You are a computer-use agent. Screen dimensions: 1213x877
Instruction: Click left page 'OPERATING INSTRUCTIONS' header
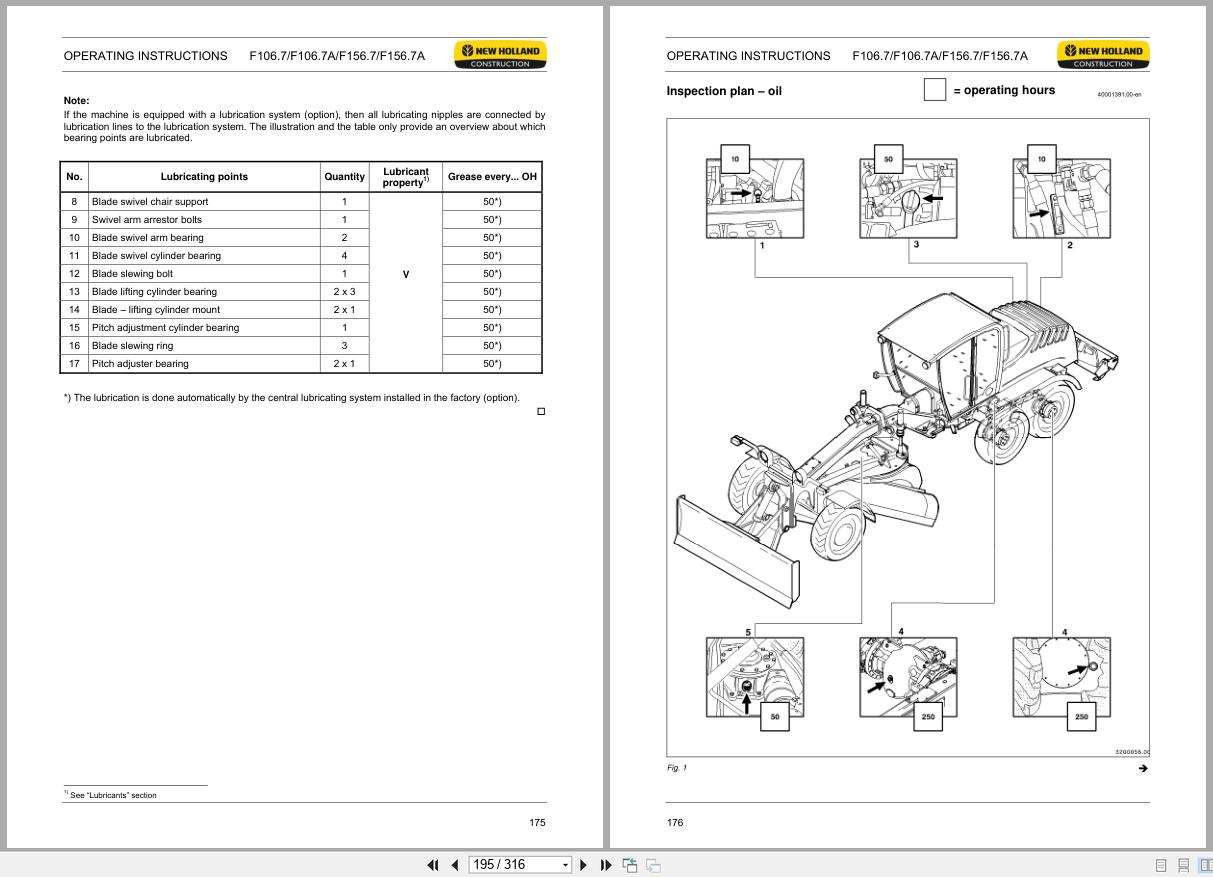tap(146, 56)
